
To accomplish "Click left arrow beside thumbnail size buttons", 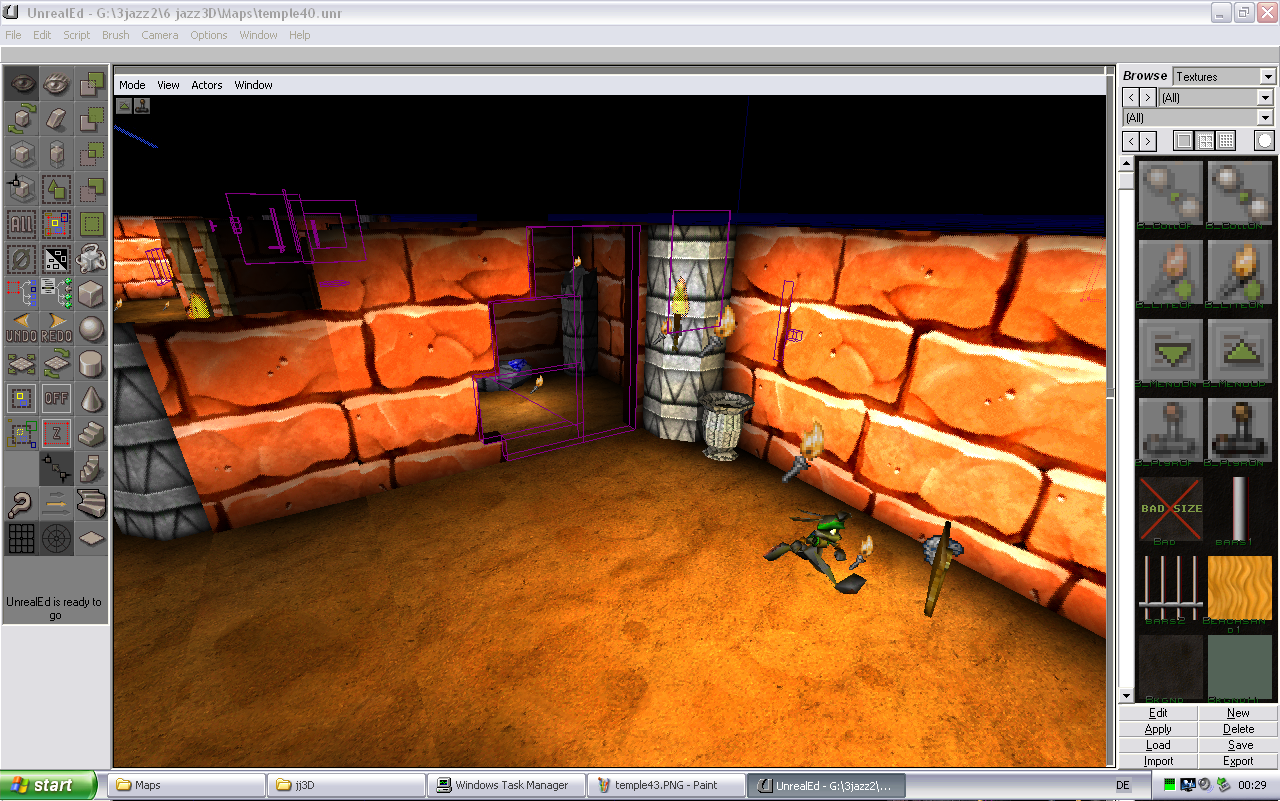I will [1131, 141].
